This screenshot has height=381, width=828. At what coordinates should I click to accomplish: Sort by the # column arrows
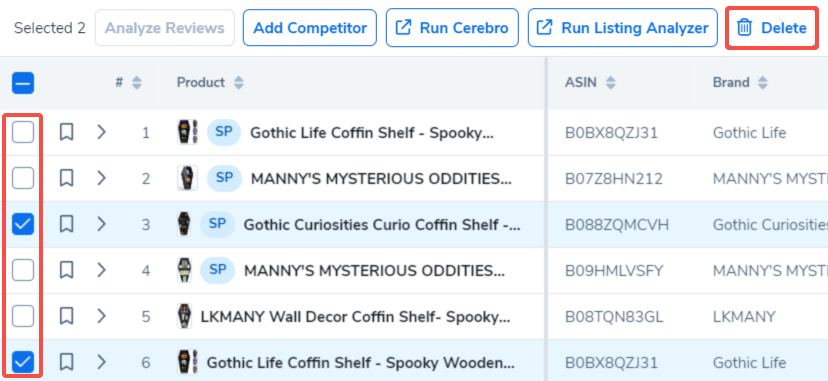click(x=137, y=83)
